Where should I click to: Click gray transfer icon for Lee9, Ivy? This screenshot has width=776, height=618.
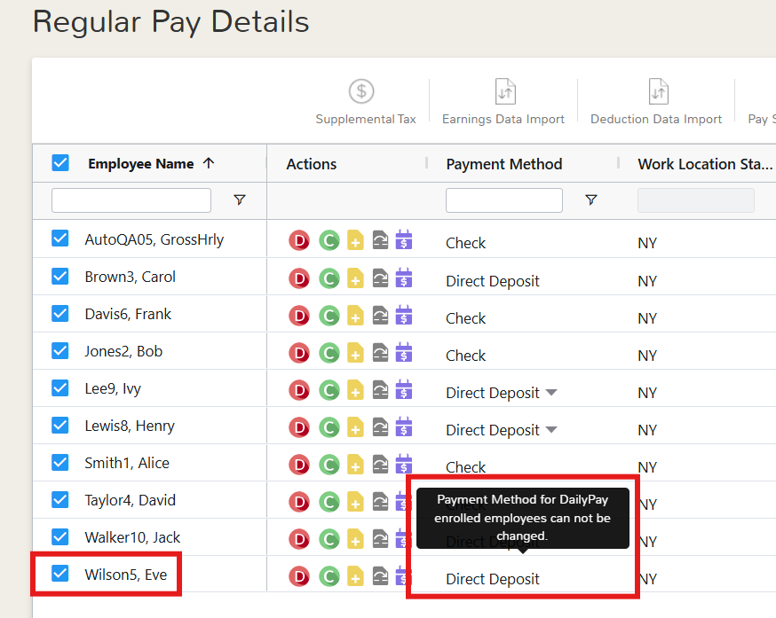coord(380,390)
